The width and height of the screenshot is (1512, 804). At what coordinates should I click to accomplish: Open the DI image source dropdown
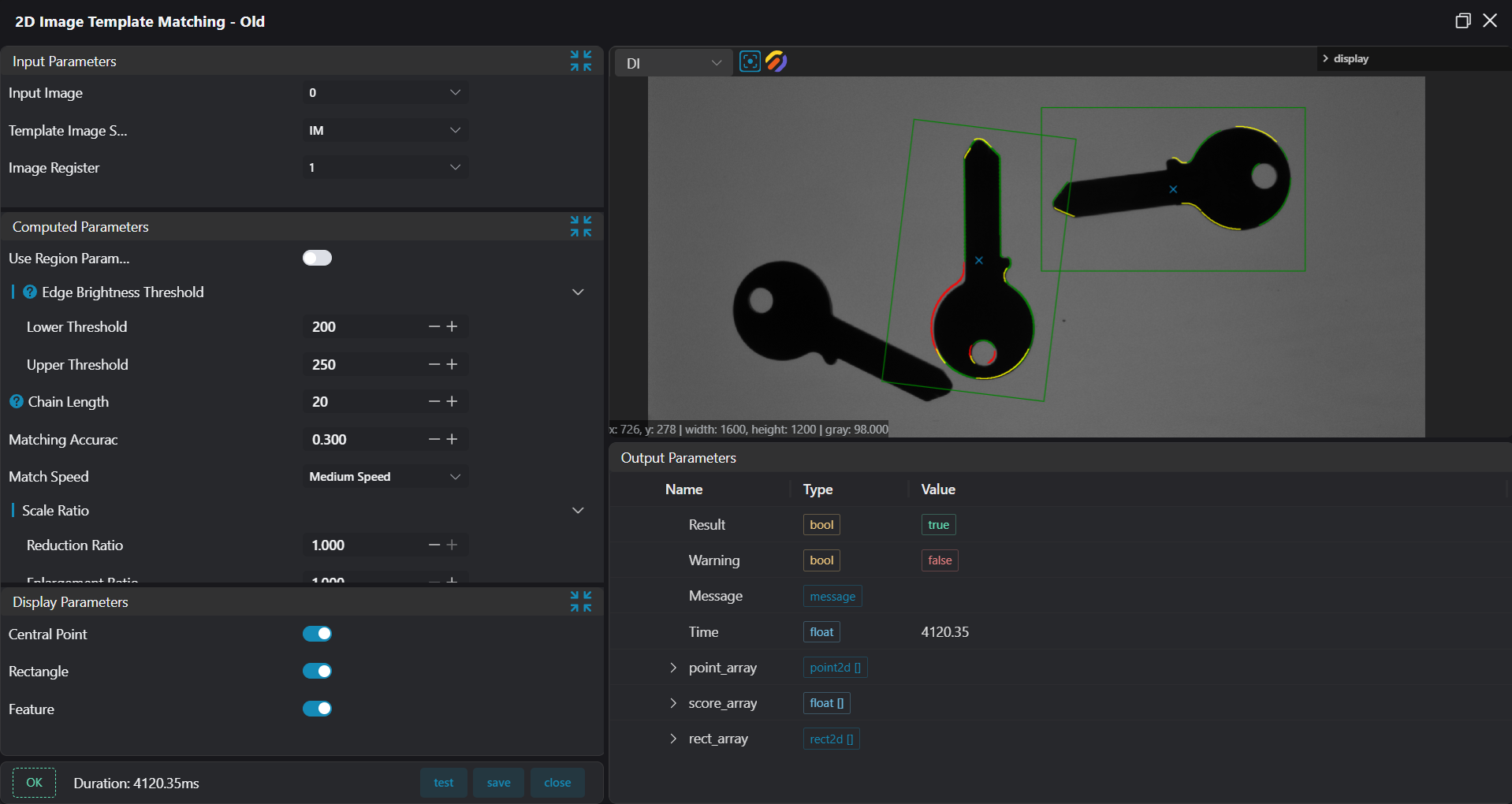[x=672, y=63]
